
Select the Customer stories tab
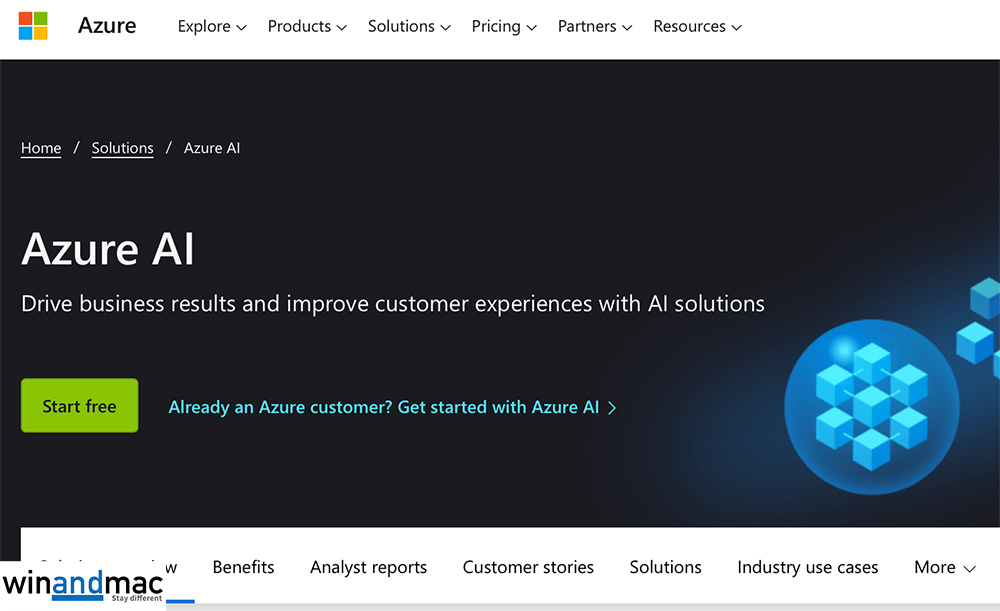[528, 567]
